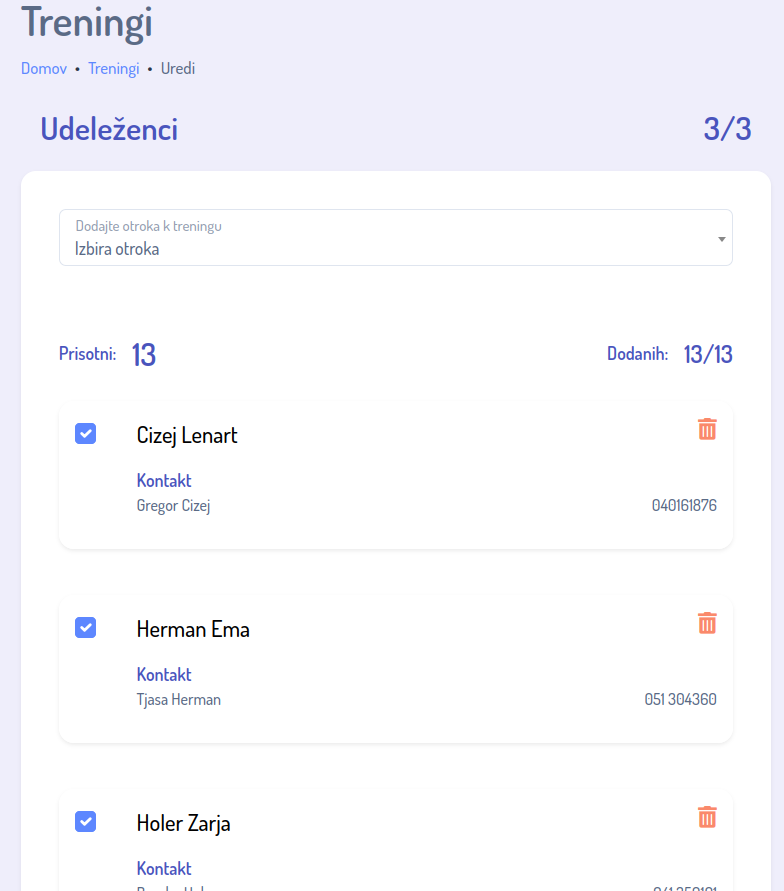This screenshot has height=891, width=784.
Task: Click phone number 040161876
Action: [684, 506]
